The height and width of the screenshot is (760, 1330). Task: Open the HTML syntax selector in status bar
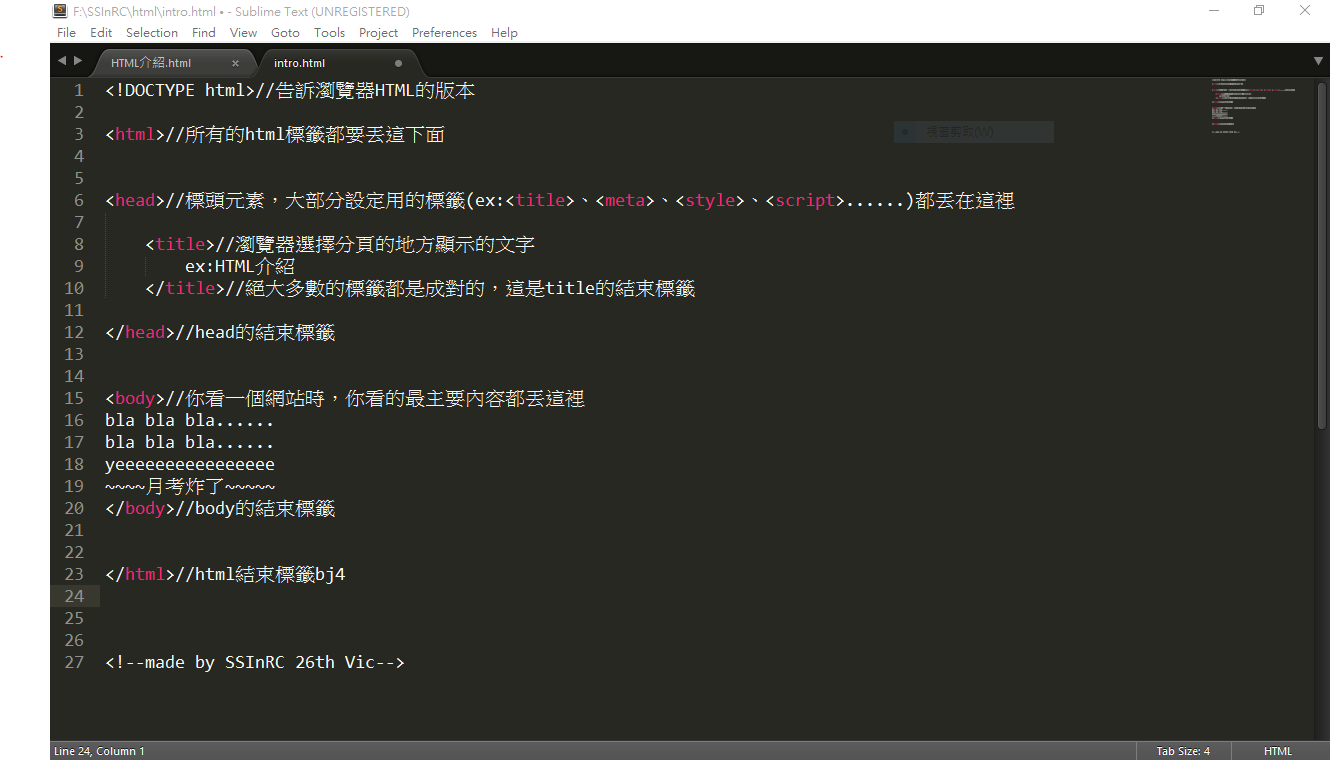tap(1277, 751)
